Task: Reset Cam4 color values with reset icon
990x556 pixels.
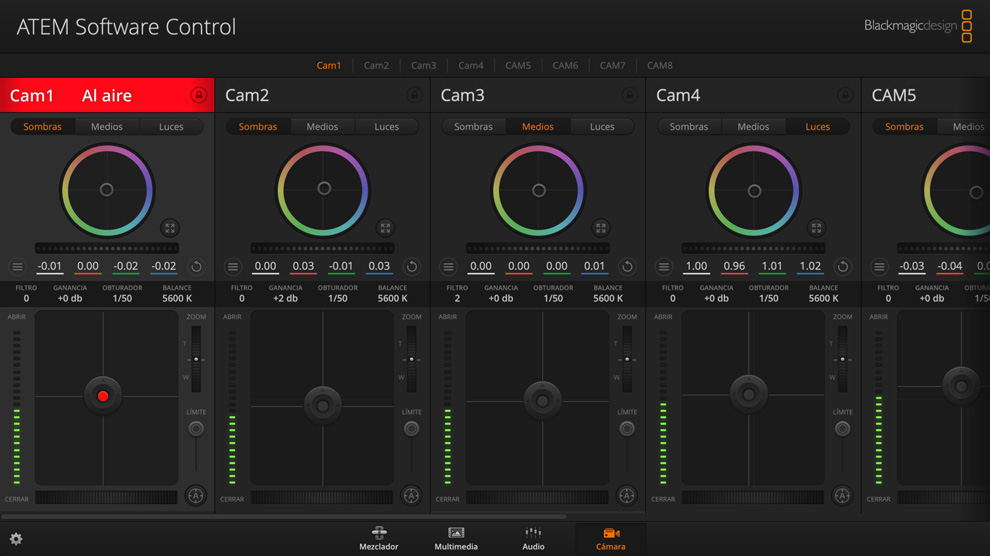Action: click(842, 267)
